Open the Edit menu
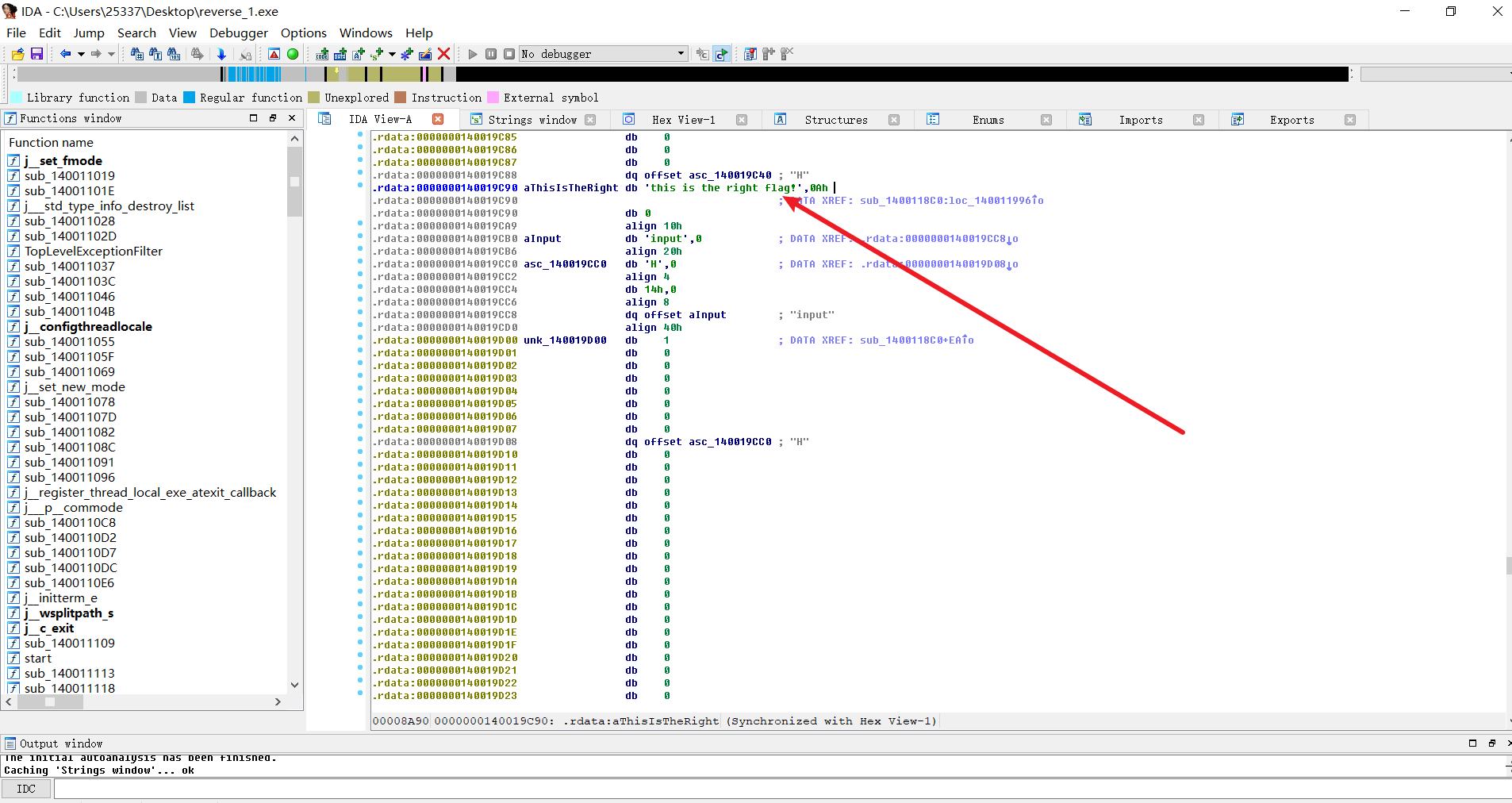This screenshot has height=803, width=1512. [x=50, y=33]
